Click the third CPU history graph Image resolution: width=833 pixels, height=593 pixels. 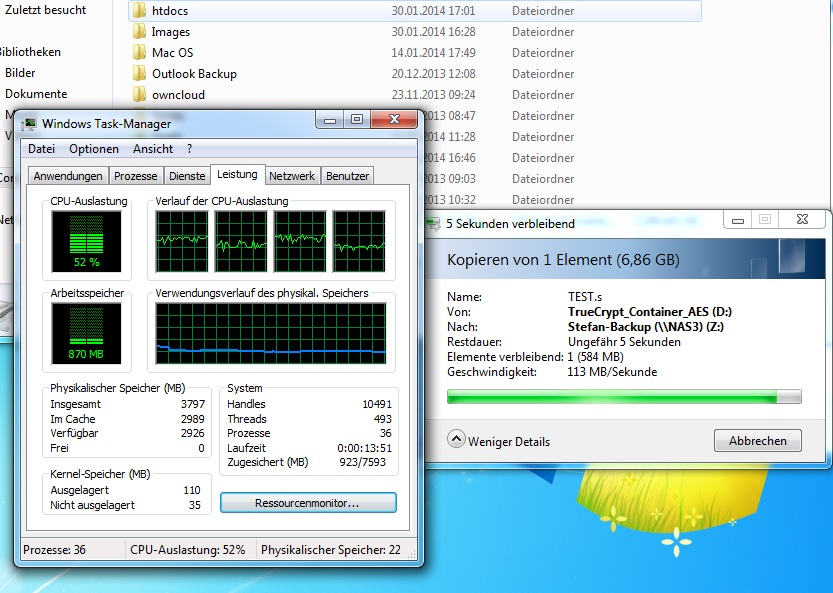(x=300, y=241)
